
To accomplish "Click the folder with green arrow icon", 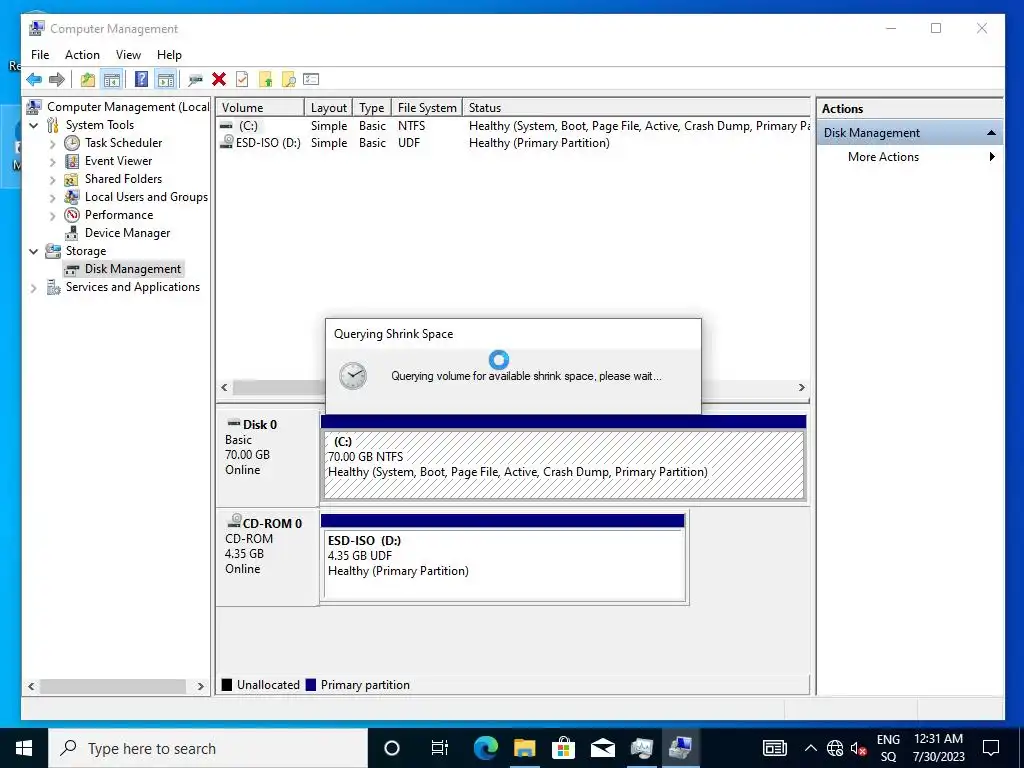I will [265, 80].
